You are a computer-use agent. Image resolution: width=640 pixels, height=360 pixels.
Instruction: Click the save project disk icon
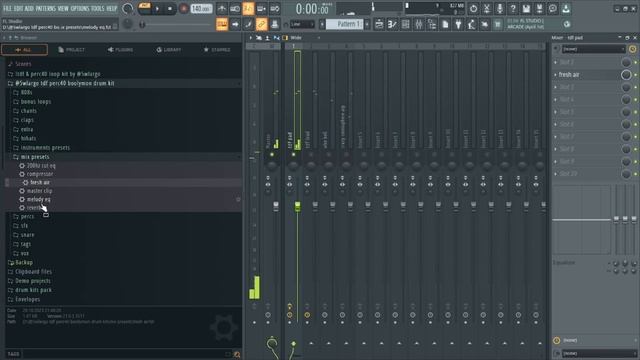pos(526,9)
